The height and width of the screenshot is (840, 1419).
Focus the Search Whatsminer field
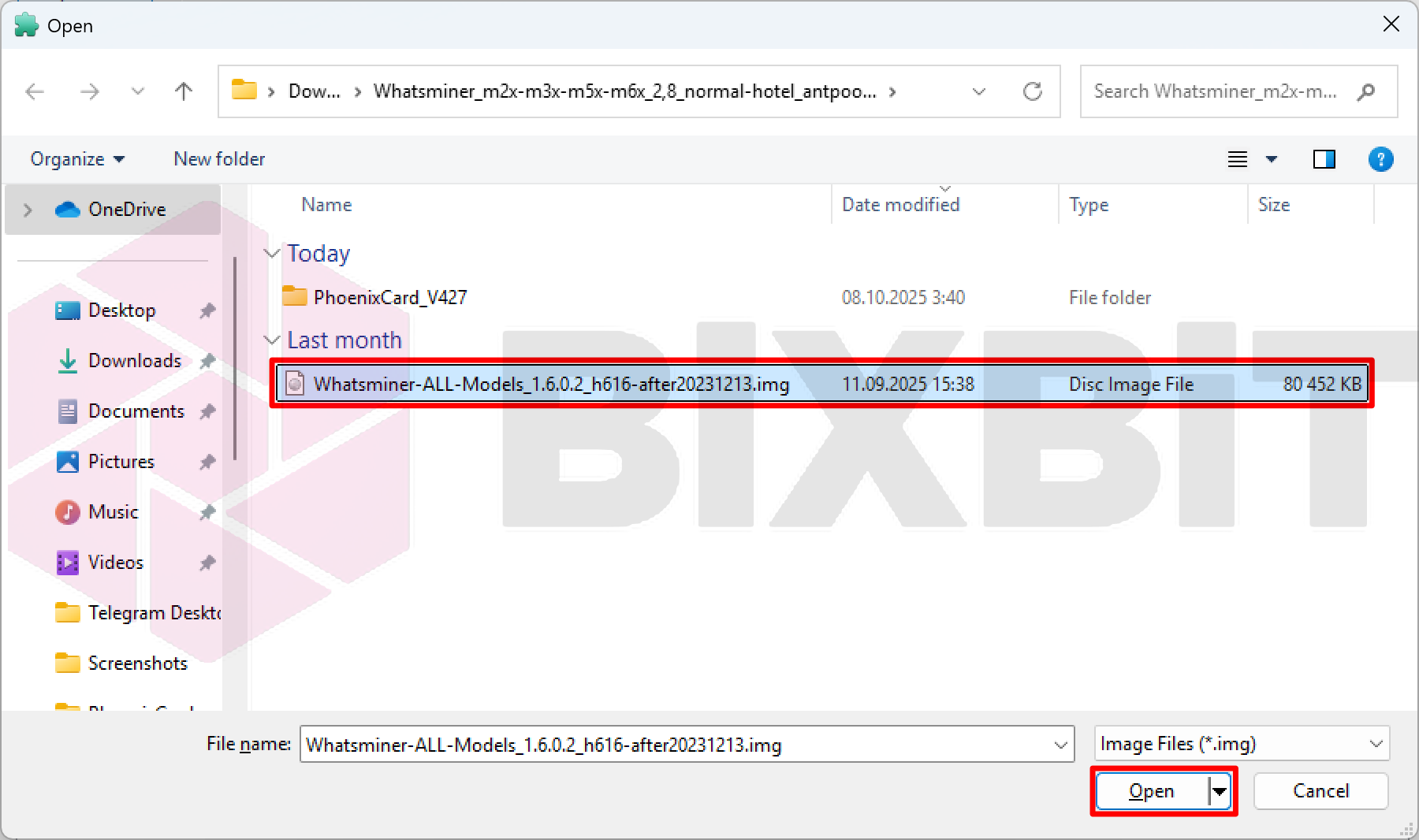tap(1238, 91)
